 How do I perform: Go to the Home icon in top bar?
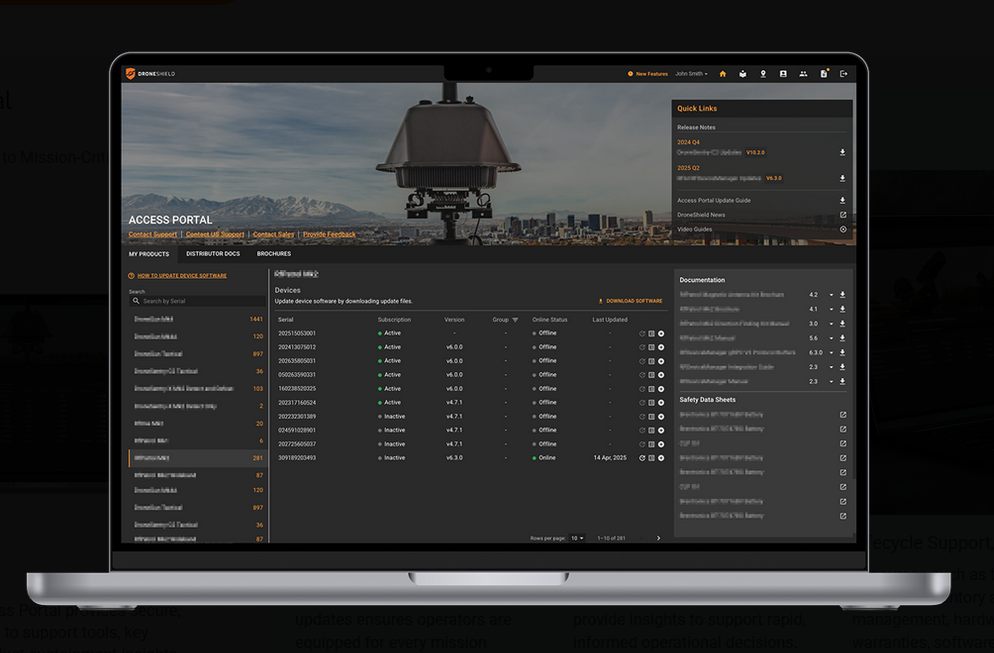point(722,74)
